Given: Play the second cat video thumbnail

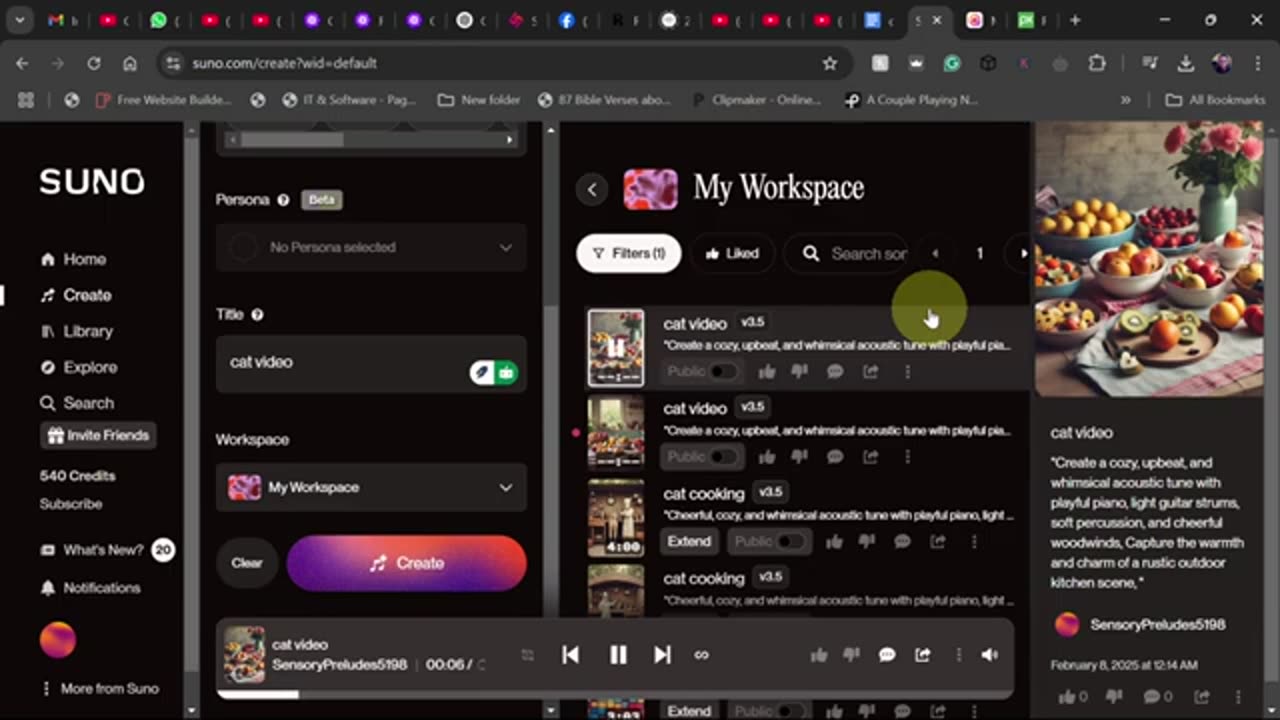Looking at the screenshot, I should (x=616, y=433).
